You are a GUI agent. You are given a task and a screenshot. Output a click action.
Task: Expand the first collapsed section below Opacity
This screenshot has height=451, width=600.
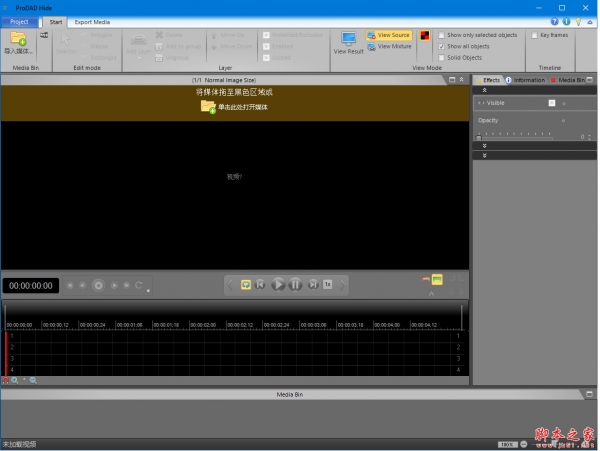tap(485, 146)
